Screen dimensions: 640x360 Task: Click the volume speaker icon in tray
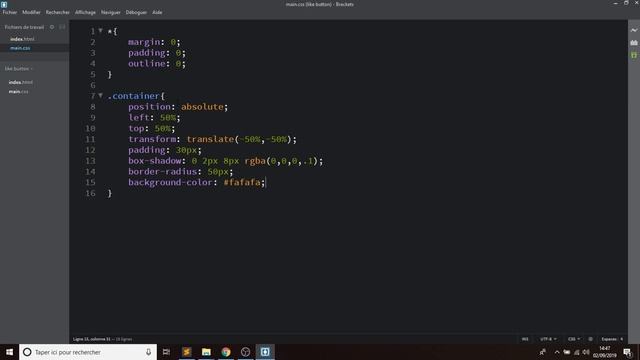[x=586, y=352]
